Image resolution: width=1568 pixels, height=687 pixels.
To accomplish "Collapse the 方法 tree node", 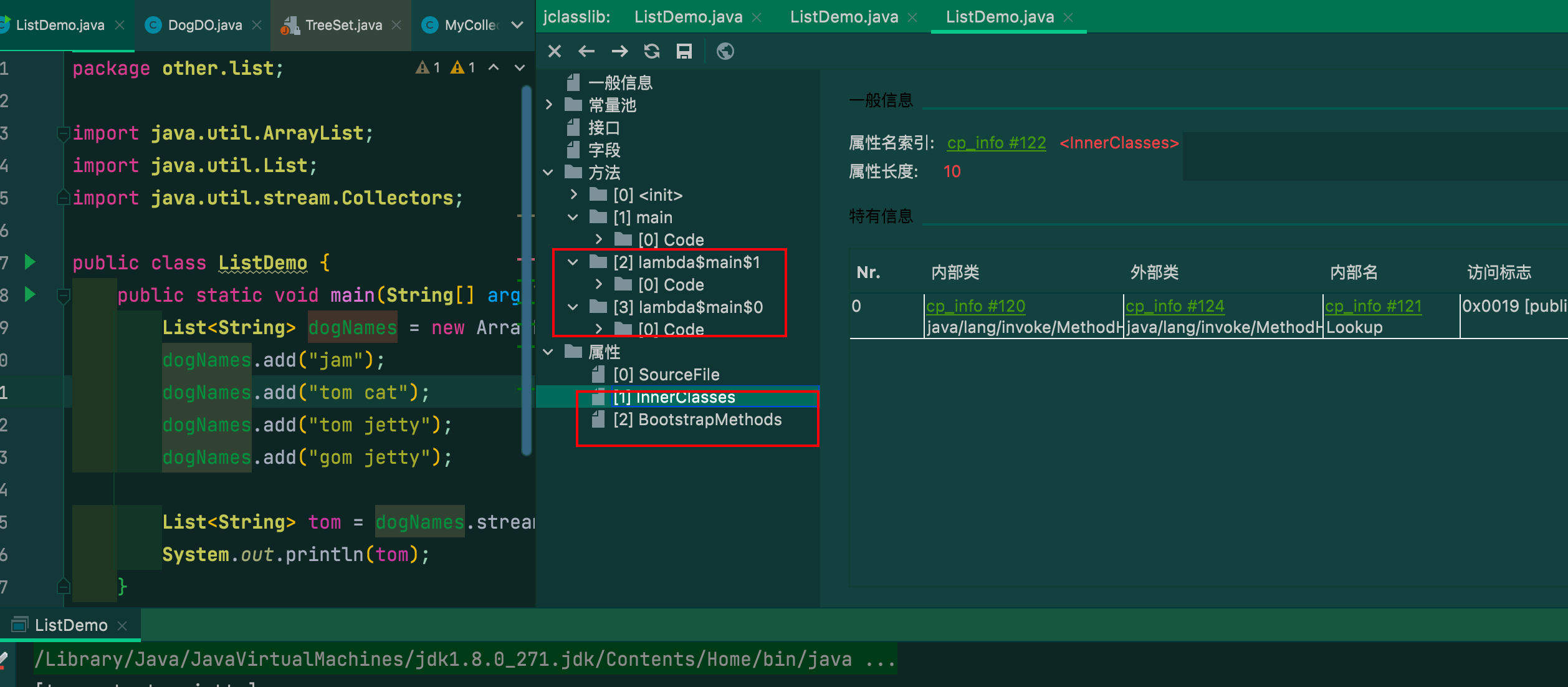I will [x=548, y=172].
